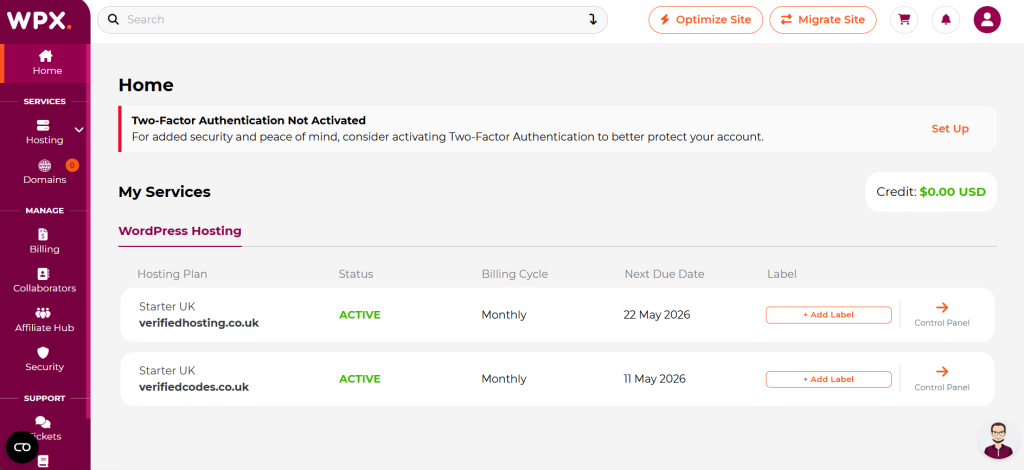
Task: Open Domains in the sidebar
Action: [44, 172]
